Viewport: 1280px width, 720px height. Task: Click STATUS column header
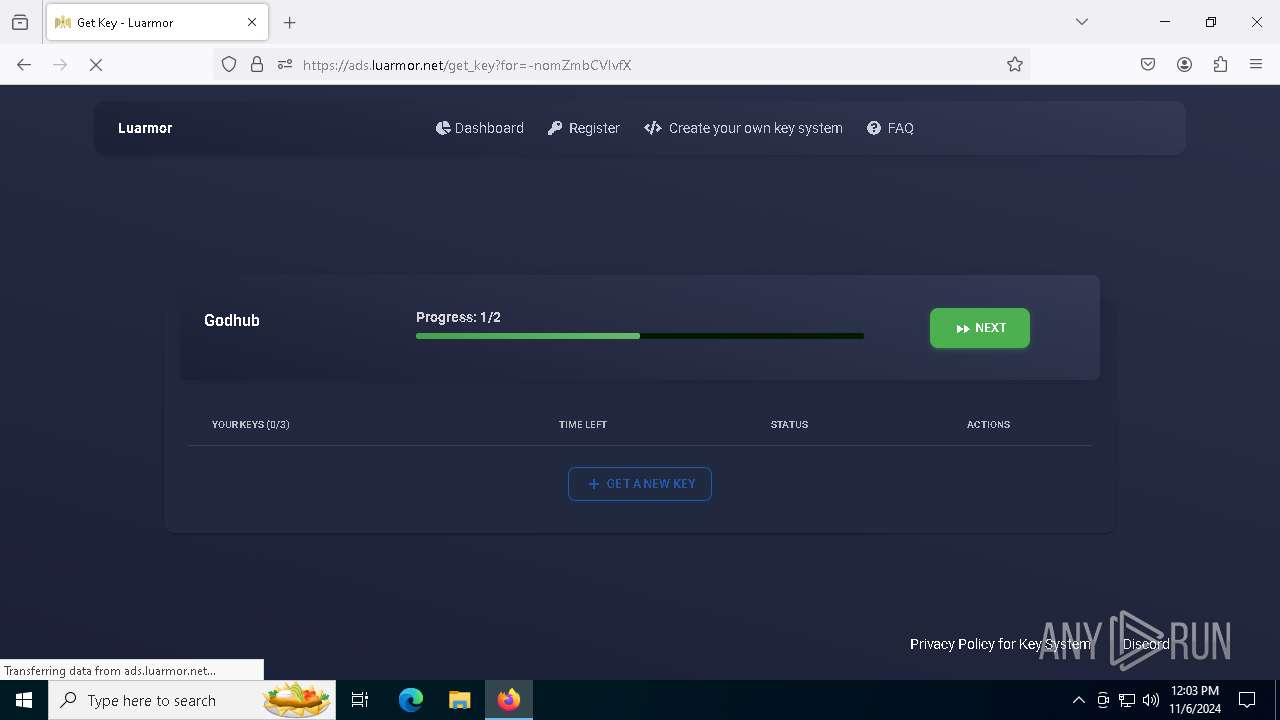pos(789,425)
